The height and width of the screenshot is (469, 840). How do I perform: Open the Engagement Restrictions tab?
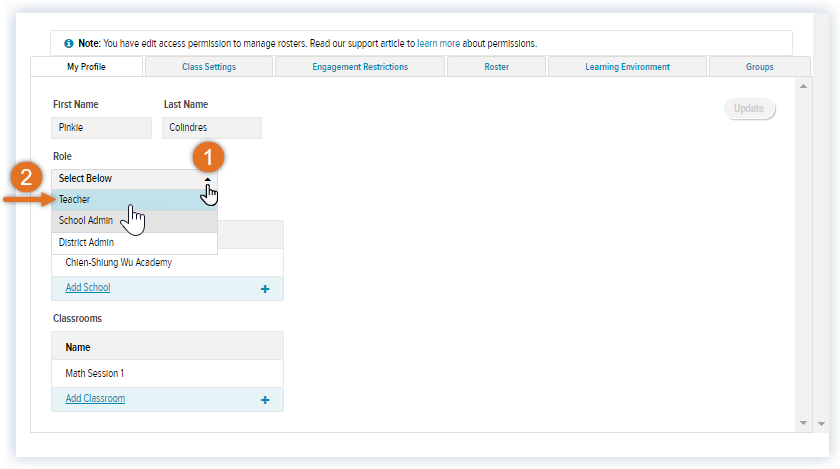(360, 66)
